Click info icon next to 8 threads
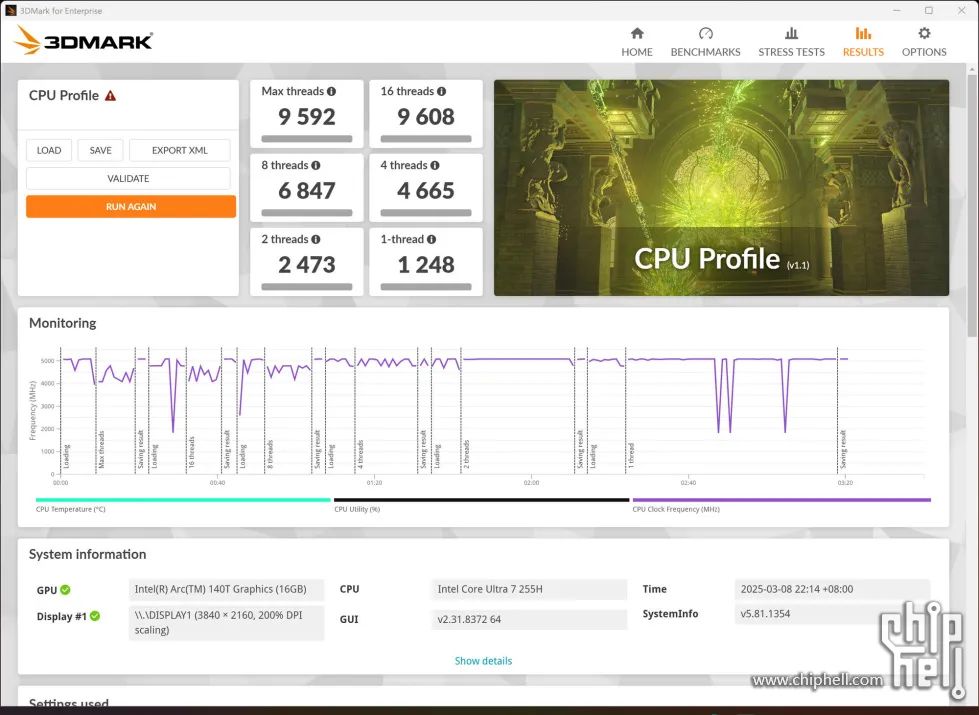979x715 pixels. (316, 165)
